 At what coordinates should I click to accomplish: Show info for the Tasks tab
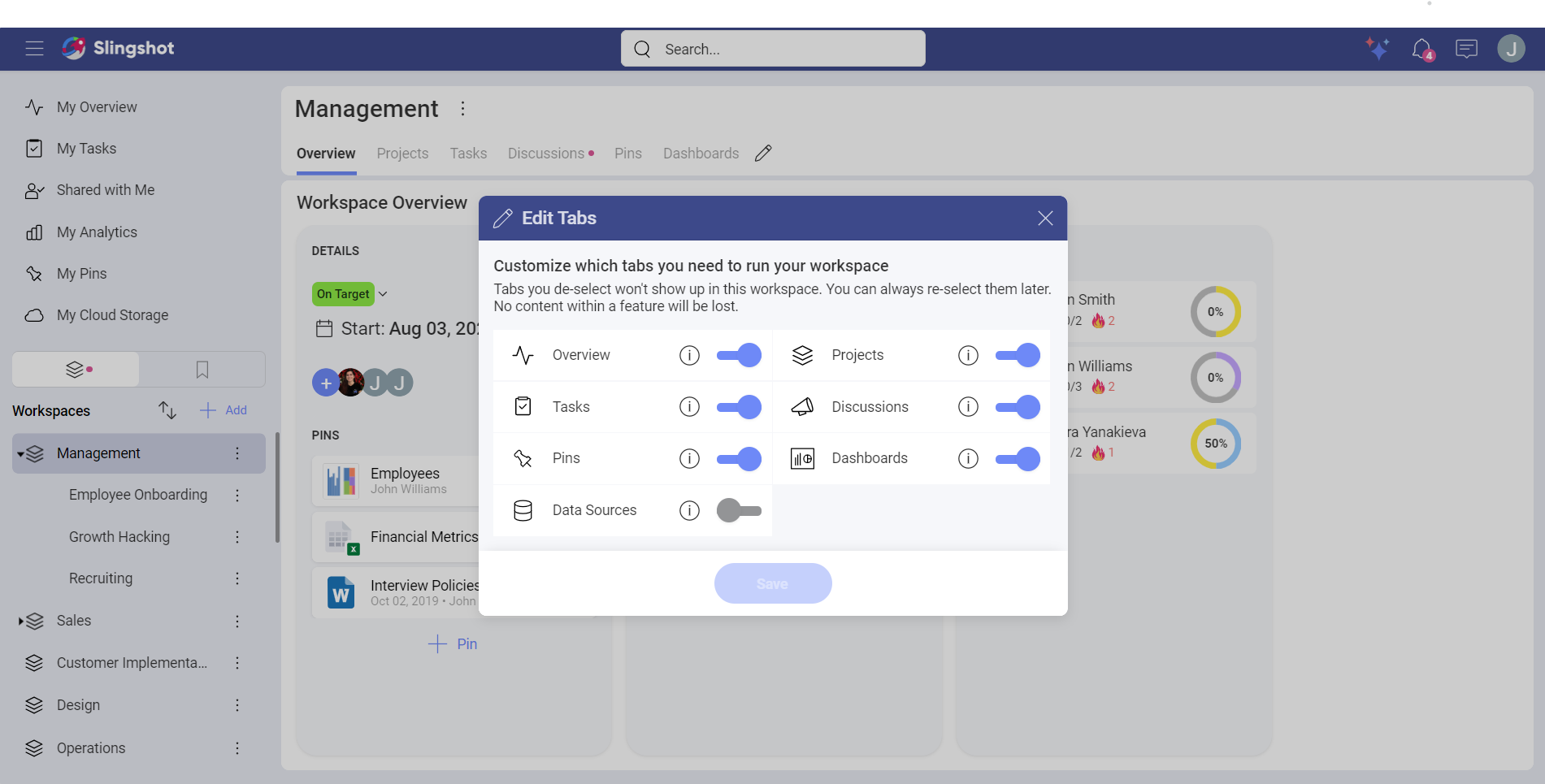(x=689, y=407)
